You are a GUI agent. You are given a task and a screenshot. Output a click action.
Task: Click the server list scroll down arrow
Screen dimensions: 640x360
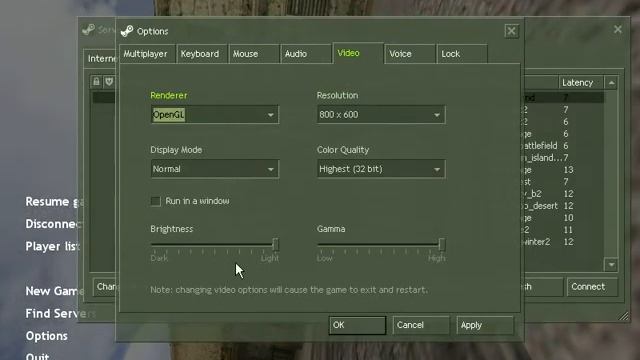point(611,265)
